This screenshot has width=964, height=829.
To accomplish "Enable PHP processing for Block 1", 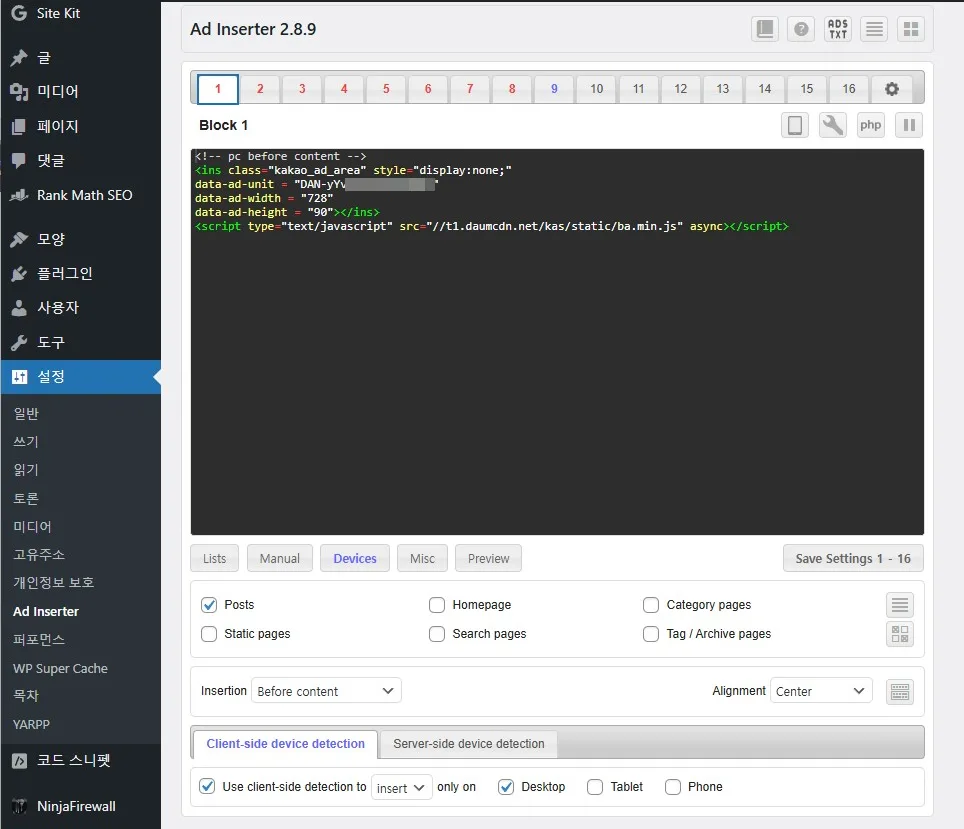I will (871, 125).
